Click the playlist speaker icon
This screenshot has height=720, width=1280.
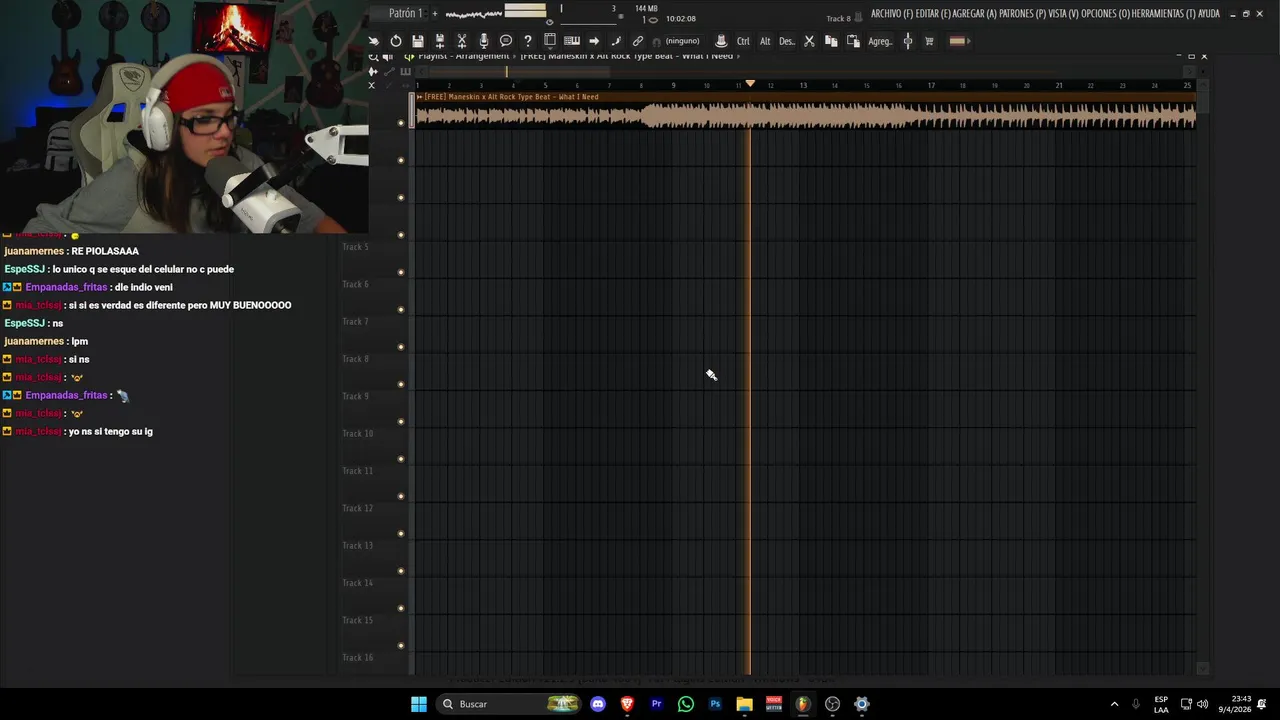click(x=388, y=57)
